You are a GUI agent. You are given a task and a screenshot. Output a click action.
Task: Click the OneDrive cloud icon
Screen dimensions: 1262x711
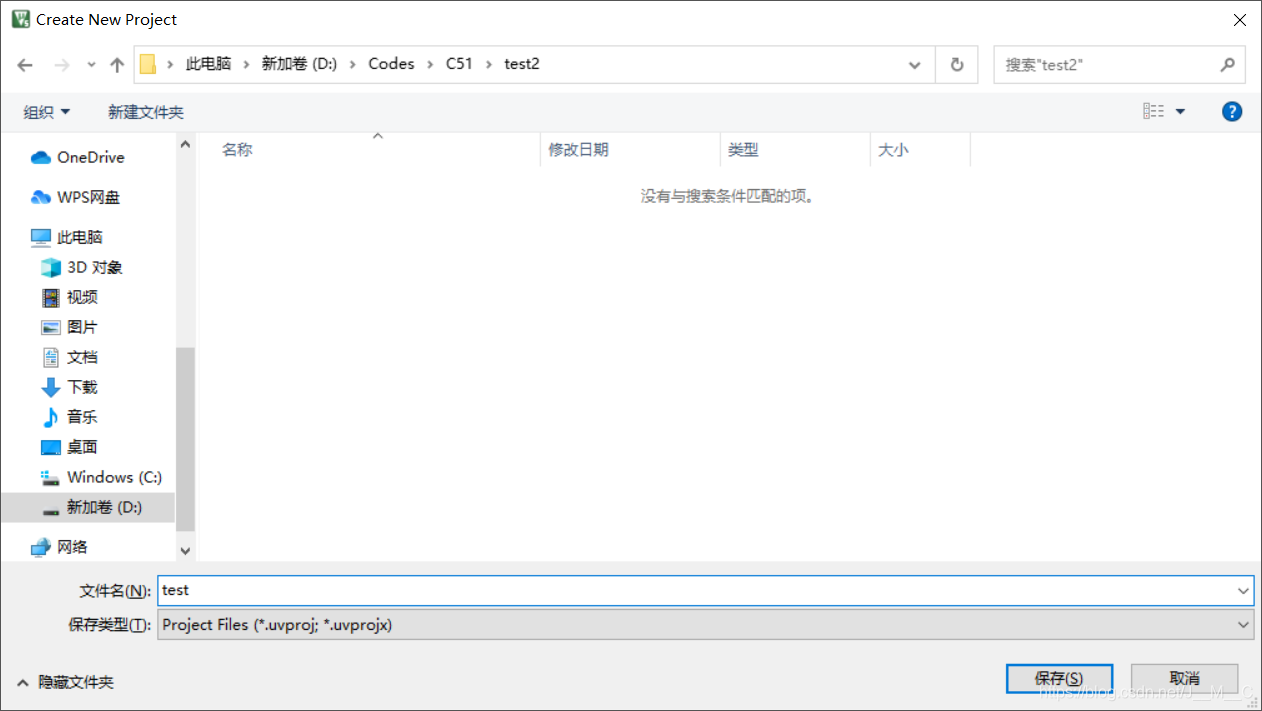[41, 158]
